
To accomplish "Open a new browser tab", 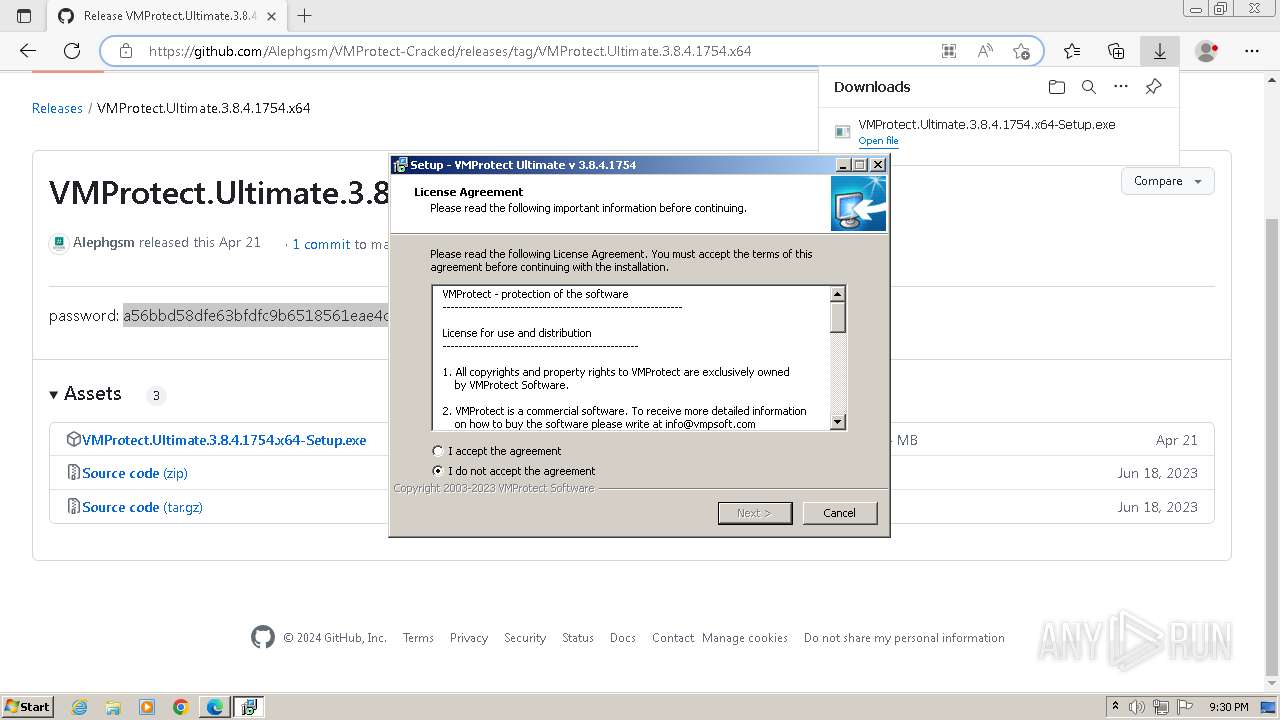I will (305, 16).
